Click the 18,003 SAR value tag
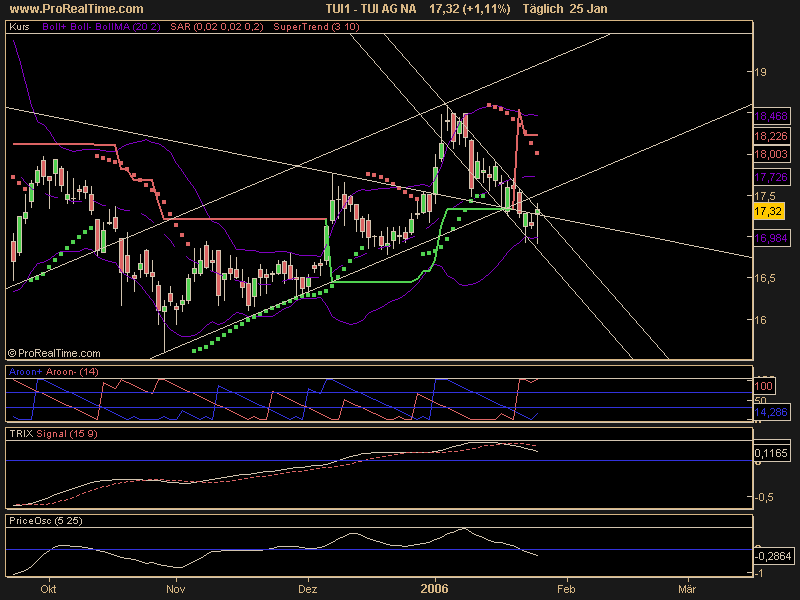The width and height of the screenshot is (800, 600). [769, 154]
